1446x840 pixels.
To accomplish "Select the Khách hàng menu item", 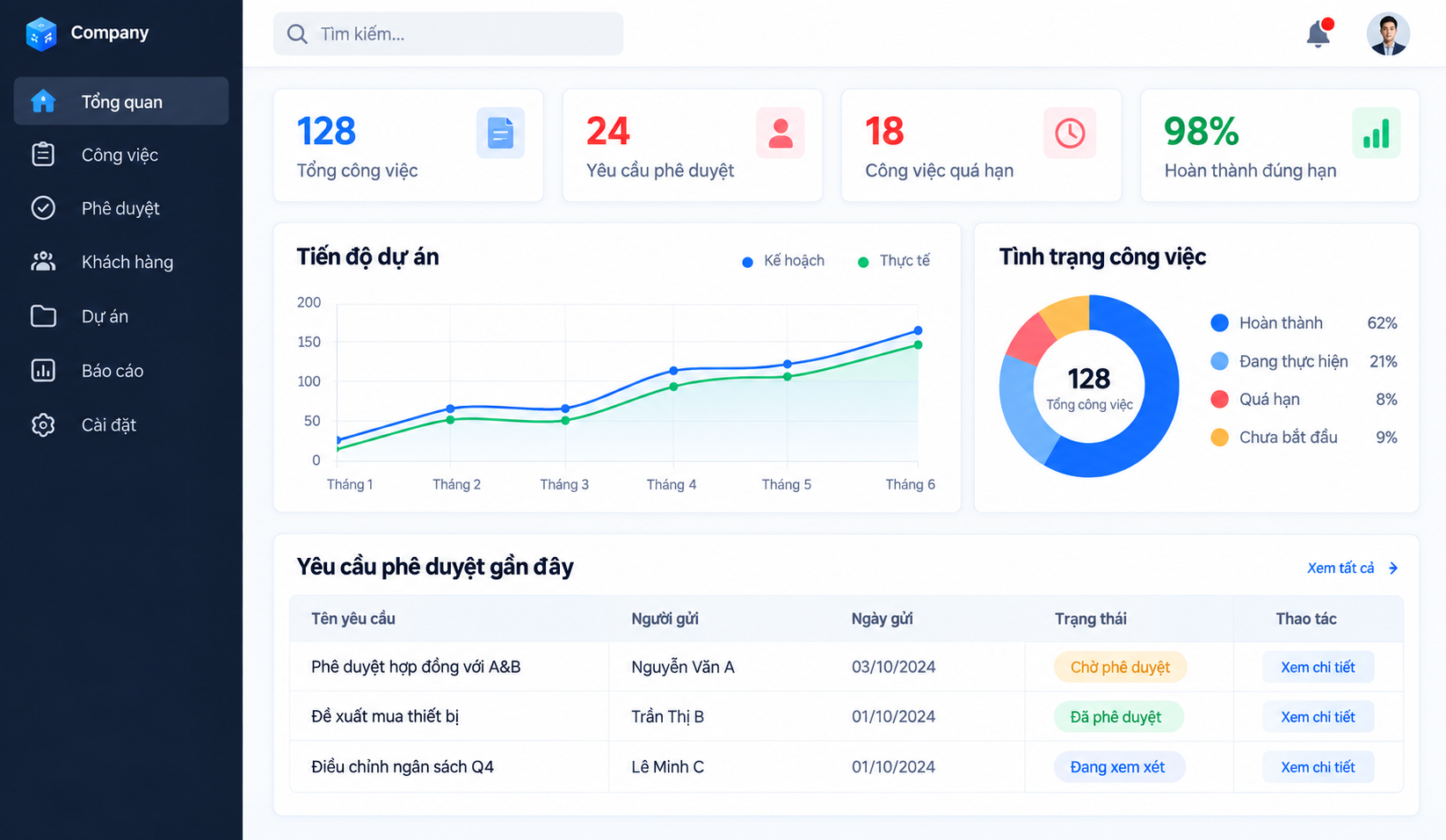I will coord(121,262).
